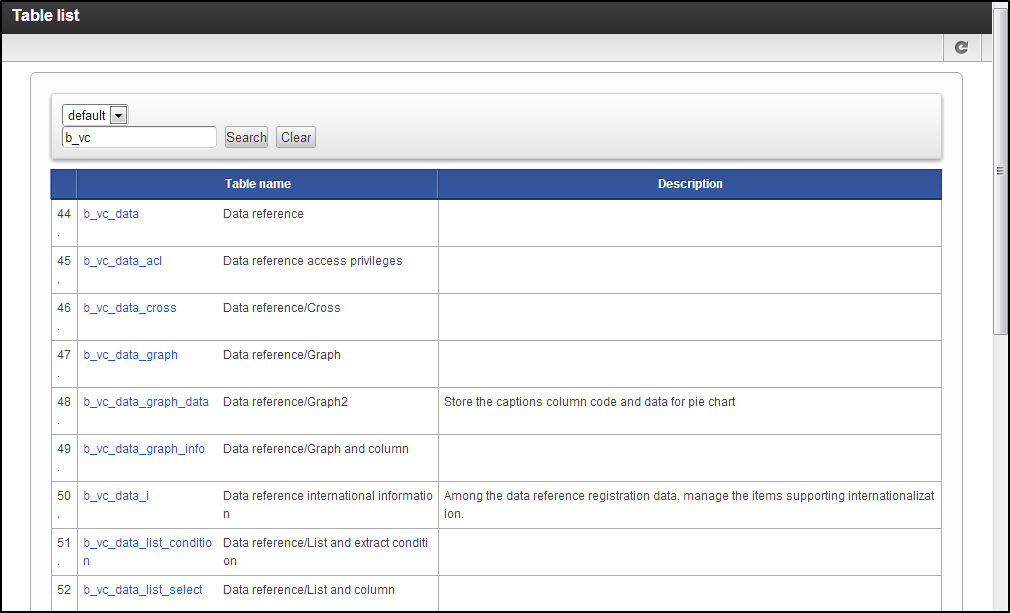Open the b_vc_data_i table link
The height and width of the screenshot is (613, 1010).
[x=116, y=496]
